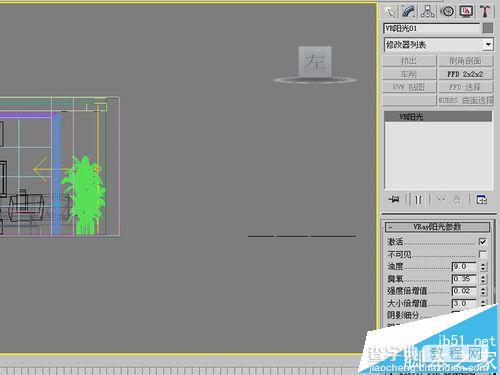Open the Modify command panel tab
This screenshot has width=500, height=375.
[408, 11]
